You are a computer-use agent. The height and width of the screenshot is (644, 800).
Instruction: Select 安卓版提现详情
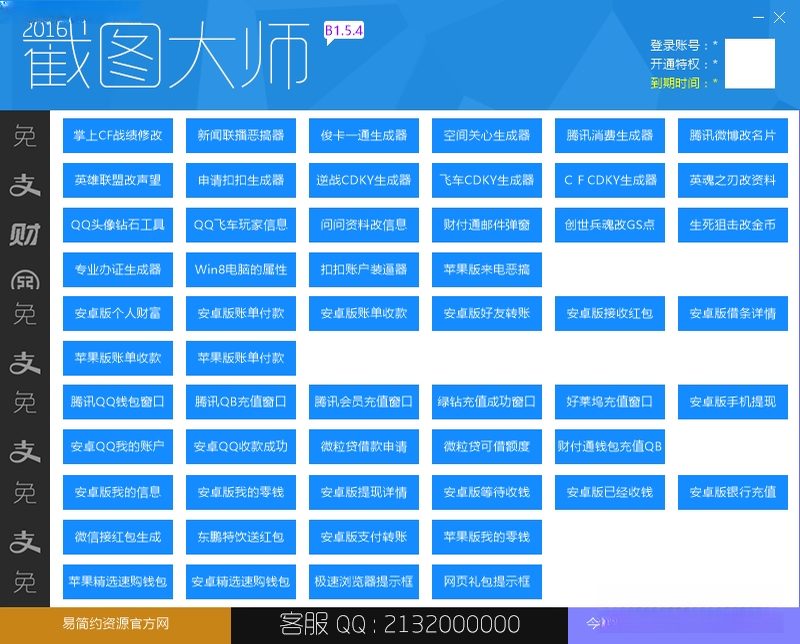point(364,492)
